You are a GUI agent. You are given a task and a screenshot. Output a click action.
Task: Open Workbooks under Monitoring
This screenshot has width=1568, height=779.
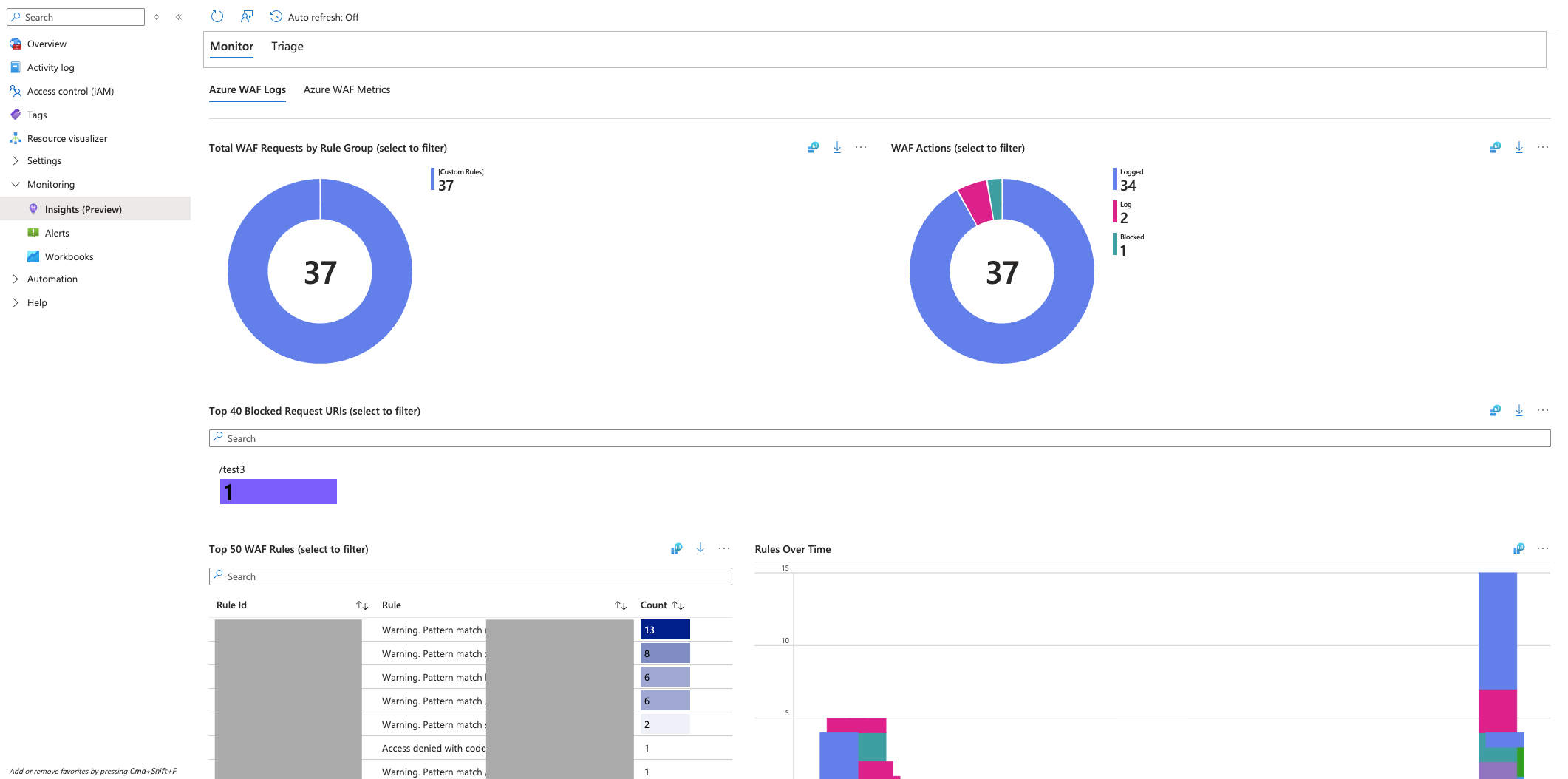(69, 257)
